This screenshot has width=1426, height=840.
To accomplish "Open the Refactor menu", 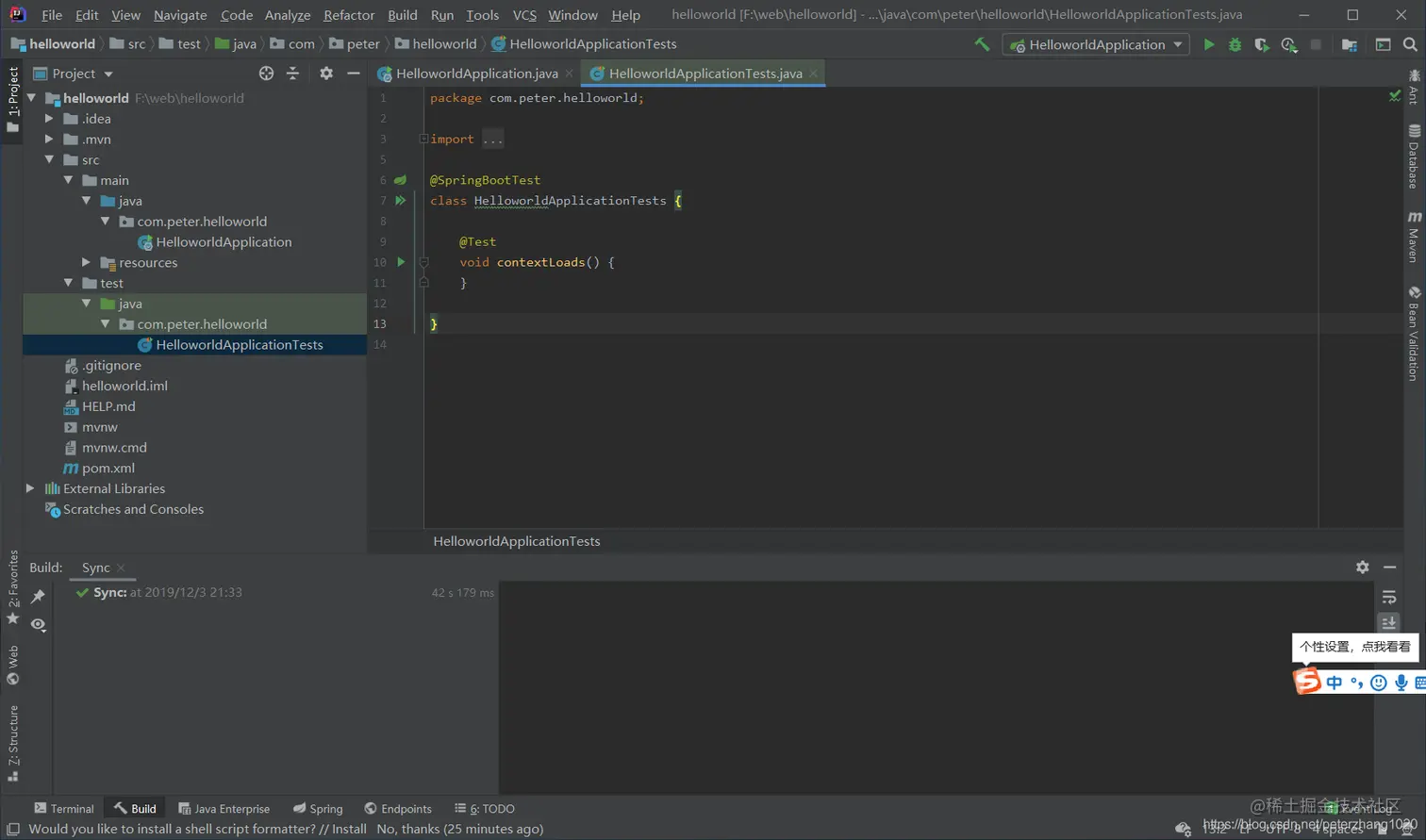I will (x=348, y=15).
